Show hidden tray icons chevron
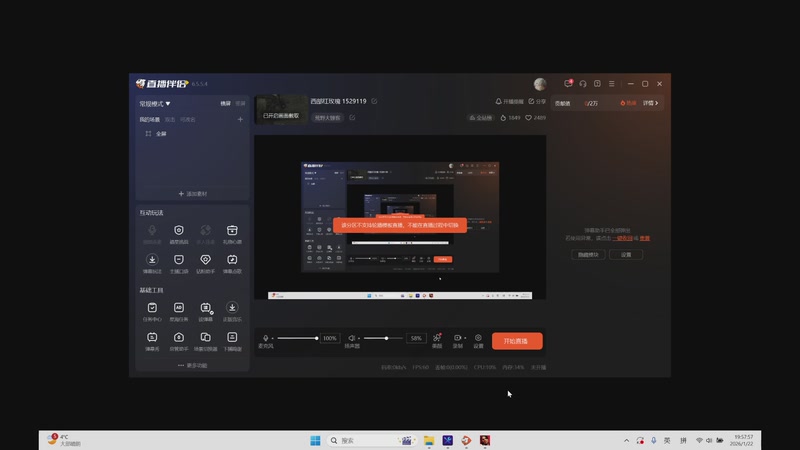Image resolution: width=800 pixels, height=450 pixels. (x=626, y=440)
